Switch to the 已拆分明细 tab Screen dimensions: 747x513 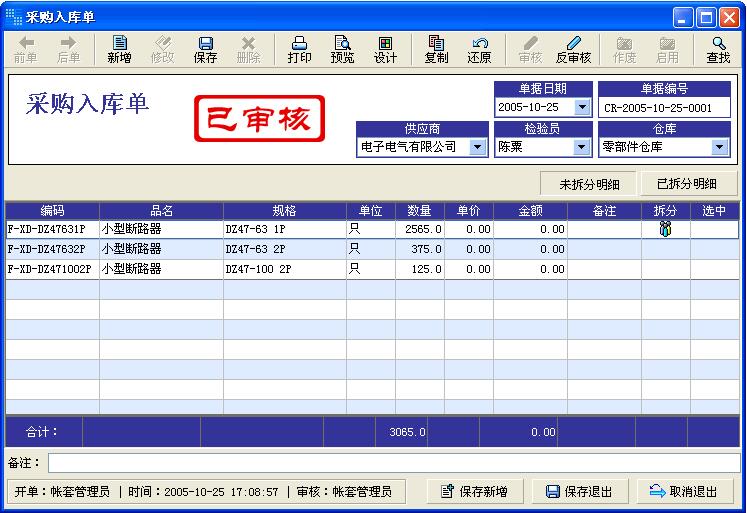686,184
